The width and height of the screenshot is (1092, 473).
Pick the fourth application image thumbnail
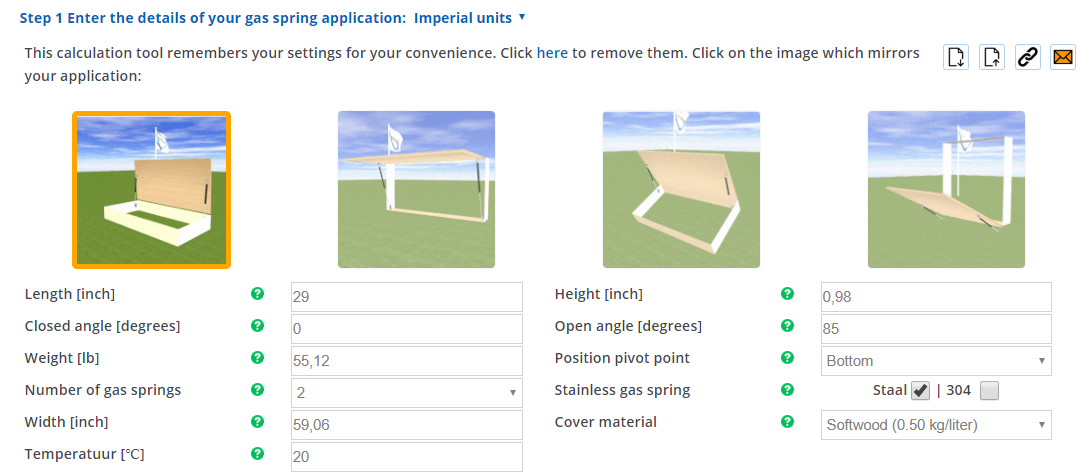[x=946, y=190]
